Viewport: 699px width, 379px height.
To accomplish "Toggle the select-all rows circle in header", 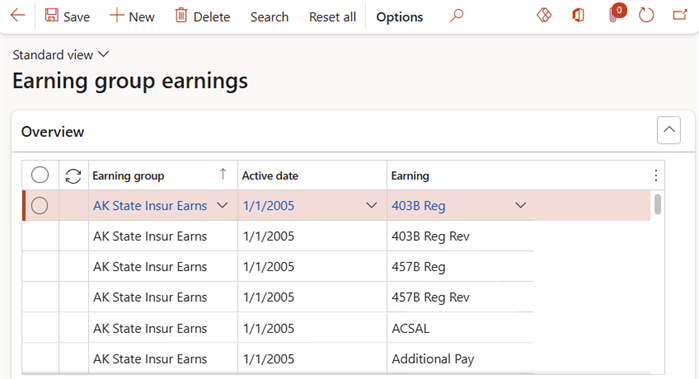I will pos(40,175).
